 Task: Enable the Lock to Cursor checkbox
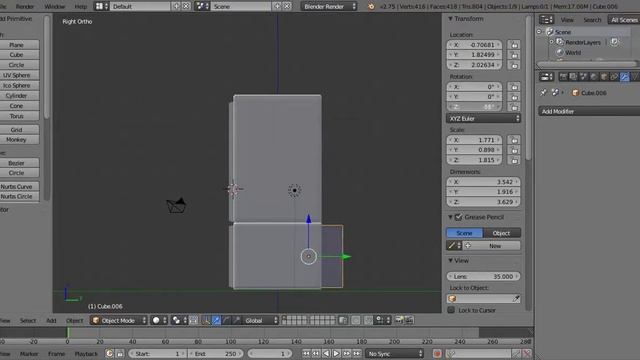click(x=451, y=310)
